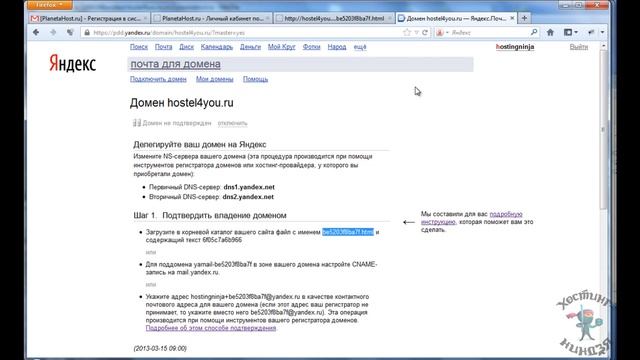640x360 pixels.
Task: Click the почта для домена heading link
Action: (x=176, y=64)
